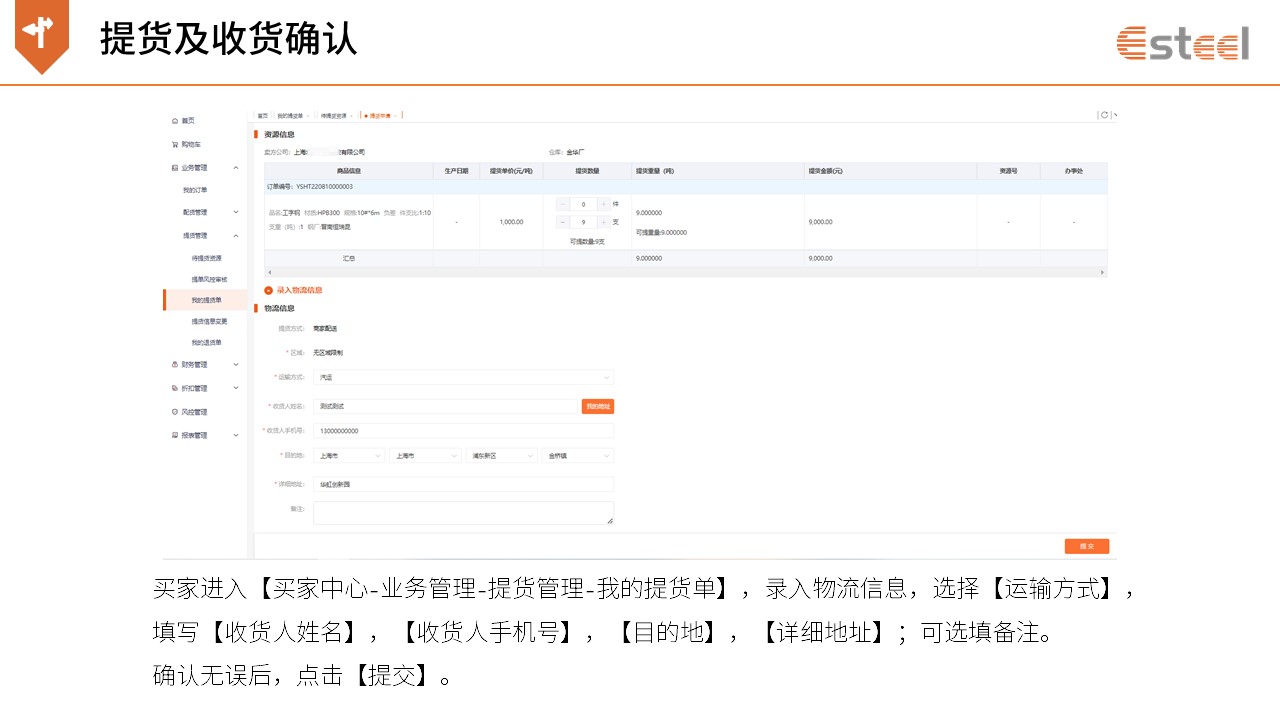Viewport: 1280px width, 720px height.
Task: Click the 购物车 shopping cart icon
Action: 174,144
